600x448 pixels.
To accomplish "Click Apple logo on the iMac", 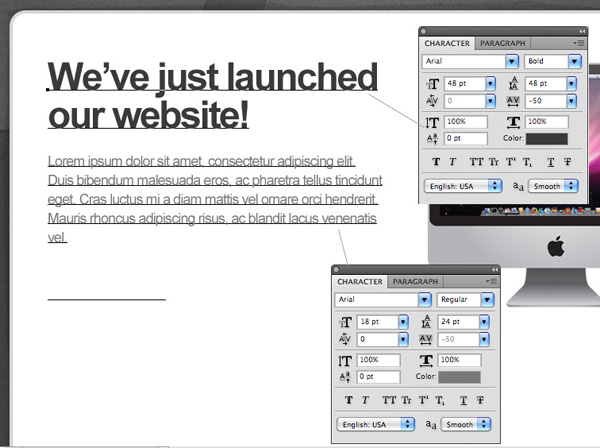I will click(556, 246).
